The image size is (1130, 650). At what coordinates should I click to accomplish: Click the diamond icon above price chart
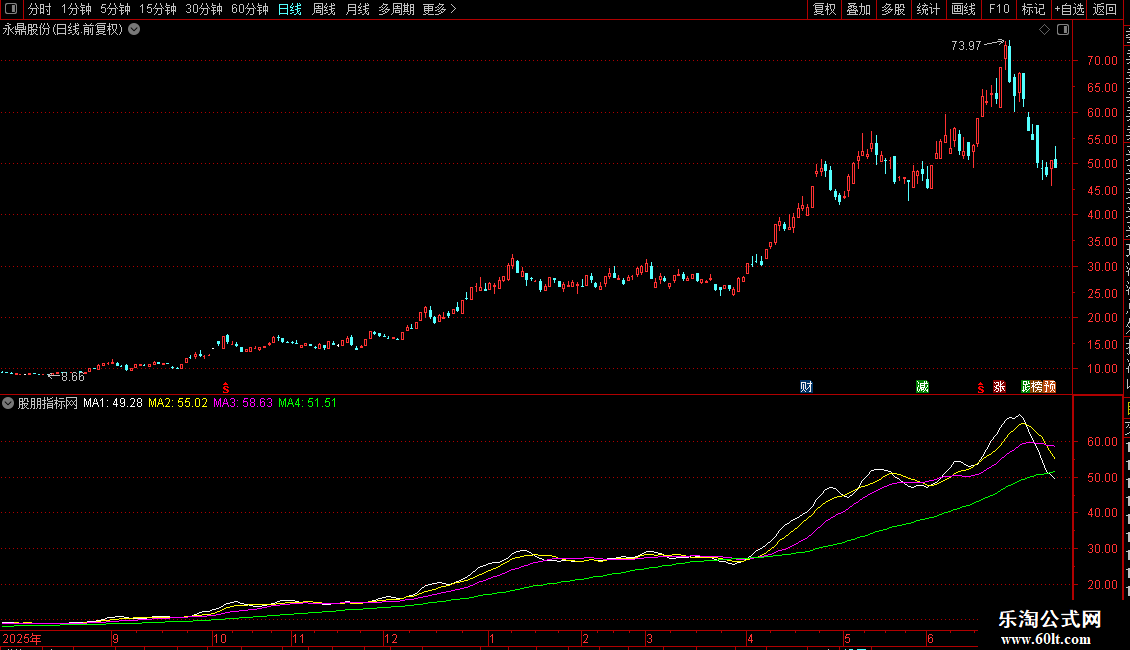click(1044, 30)
